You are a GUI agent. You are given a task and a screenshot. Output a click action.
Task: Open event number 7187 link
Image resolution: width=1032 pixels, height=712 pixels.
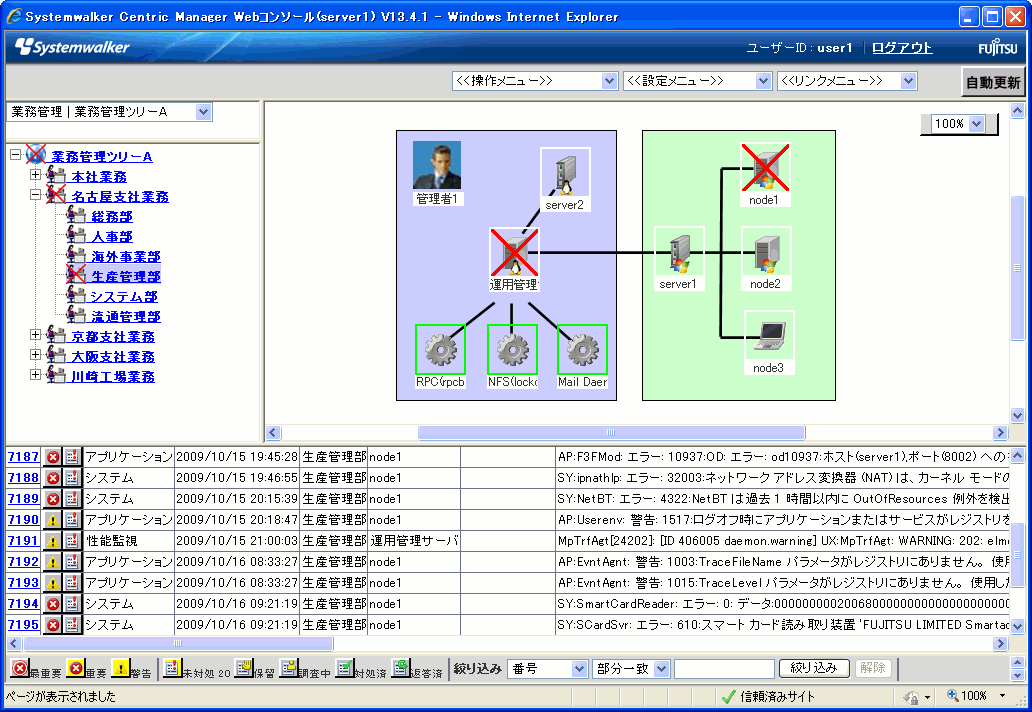pos(23,457)
